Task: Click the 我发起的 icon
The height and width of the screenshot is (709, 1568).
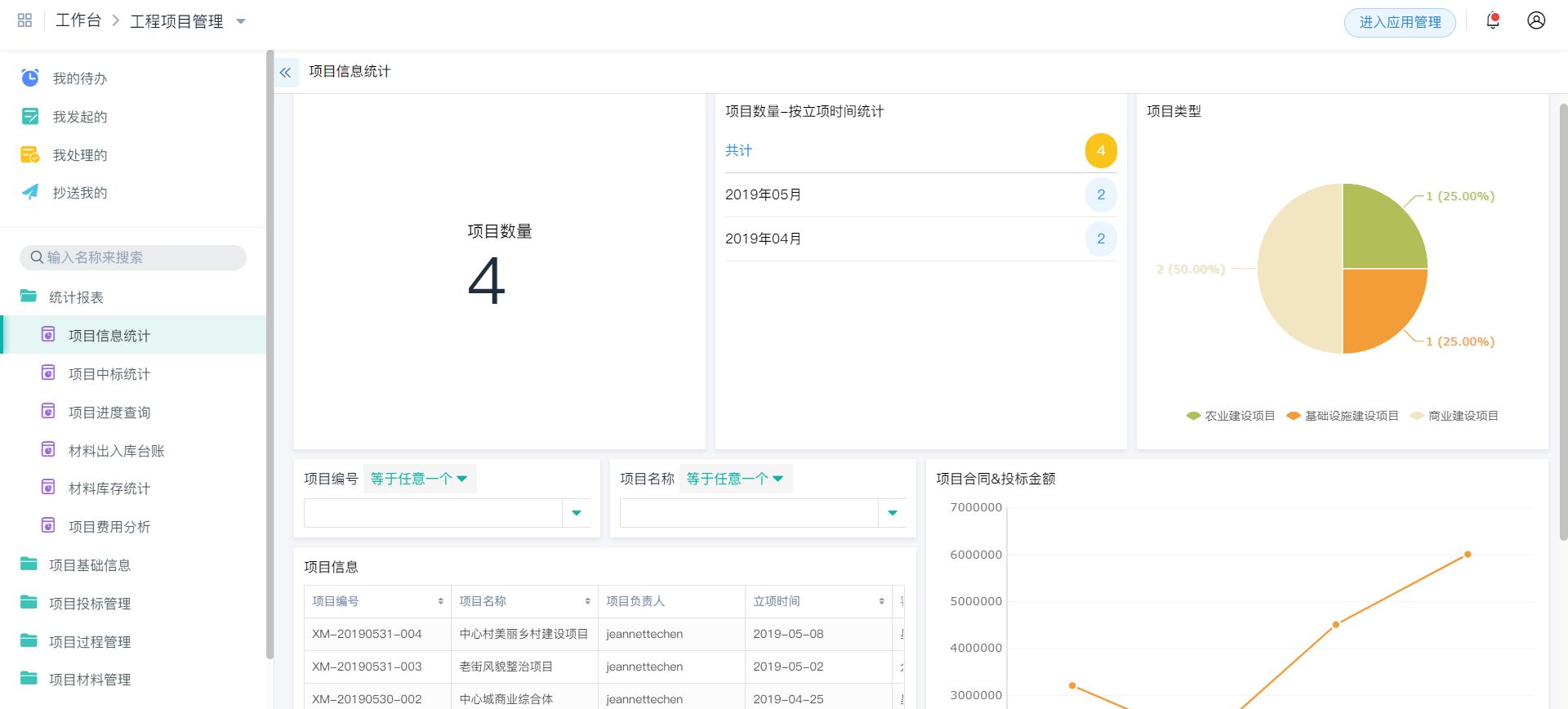Action: [30, 117]
